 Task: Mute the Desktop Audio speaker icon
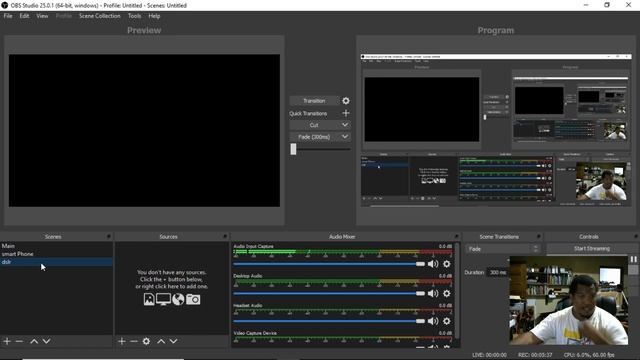[x=433, y=293]
